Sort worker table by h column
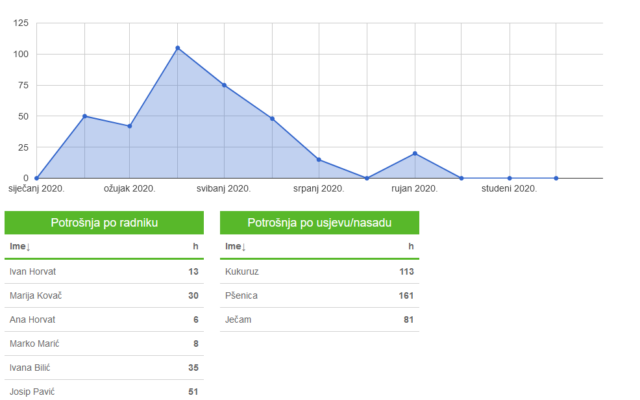 (196, 246)
